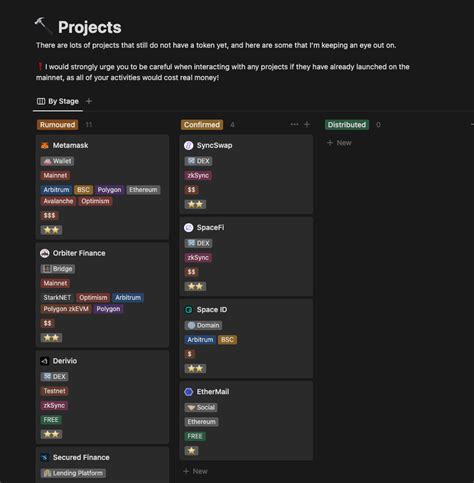Add new card below EtherMail in Confirmed
The image size is (474, 483).
pyautogui.click(x=196, y=471)
